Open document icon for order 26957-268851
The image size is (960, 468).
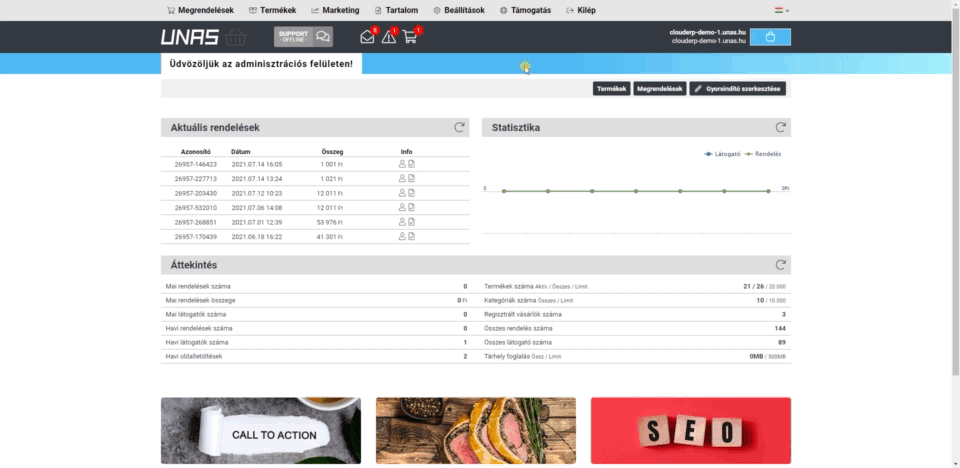[x=411, y=222]
